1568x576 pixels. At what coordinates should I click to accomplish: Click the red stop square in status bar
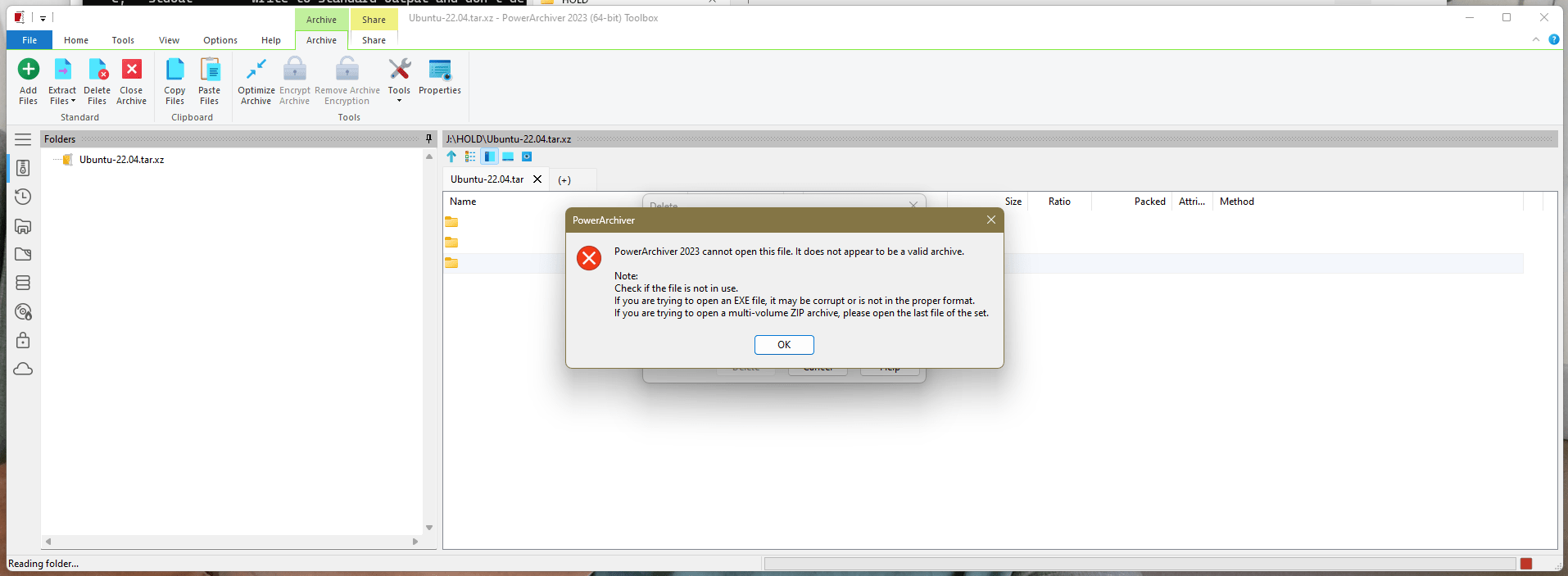1526,564
